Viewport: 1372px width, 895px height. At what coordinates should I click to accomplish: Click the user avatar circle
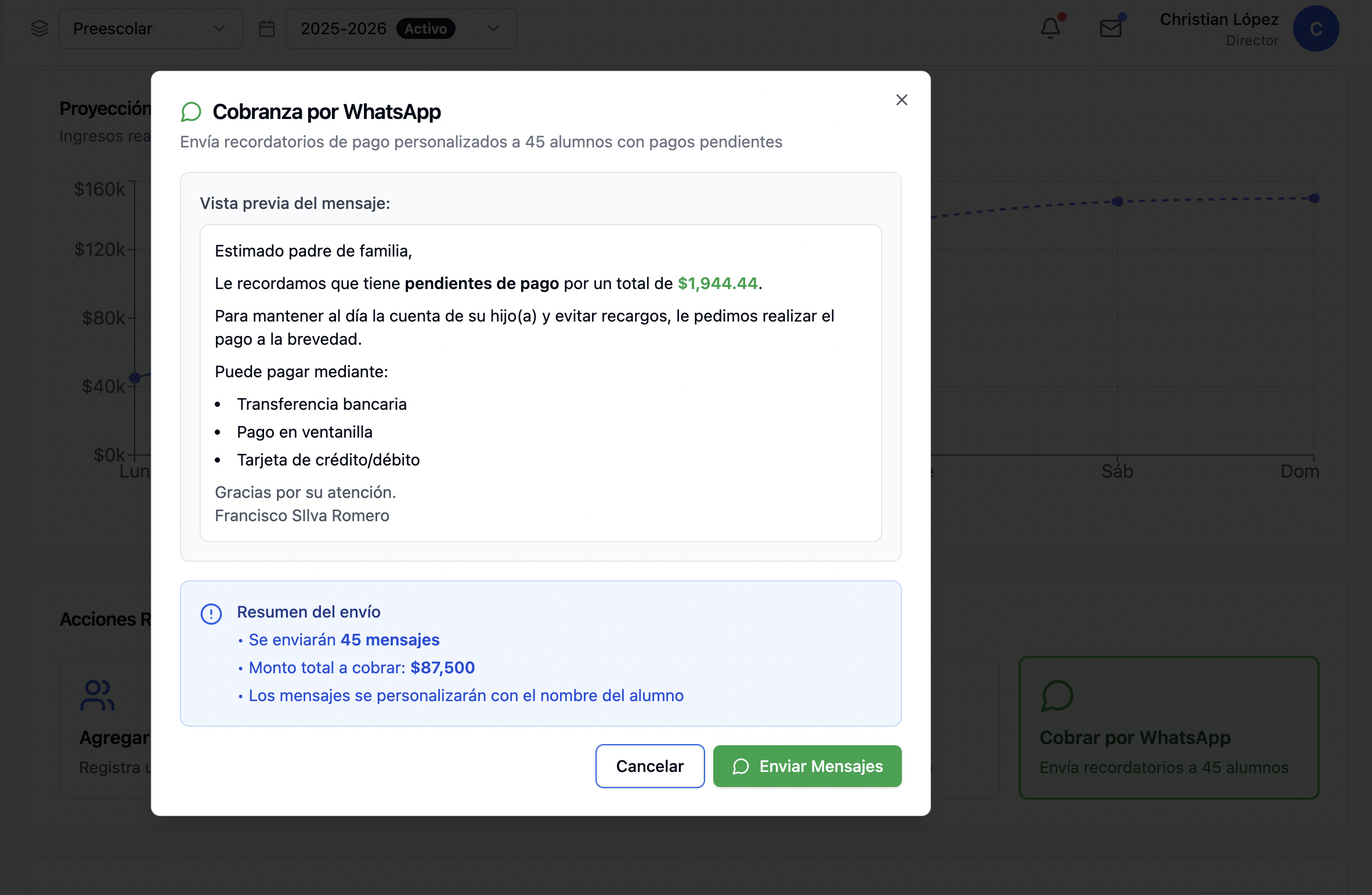coord(1316,28)
